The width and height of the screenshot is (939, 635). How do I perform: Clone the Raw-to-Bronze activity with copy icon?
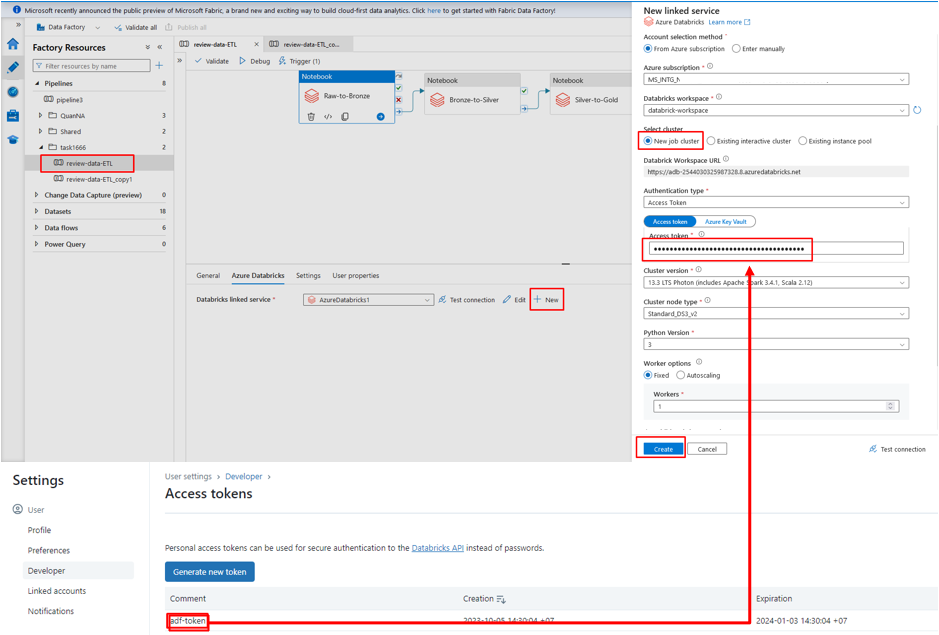pyautogui.click(x=345, y=117)
